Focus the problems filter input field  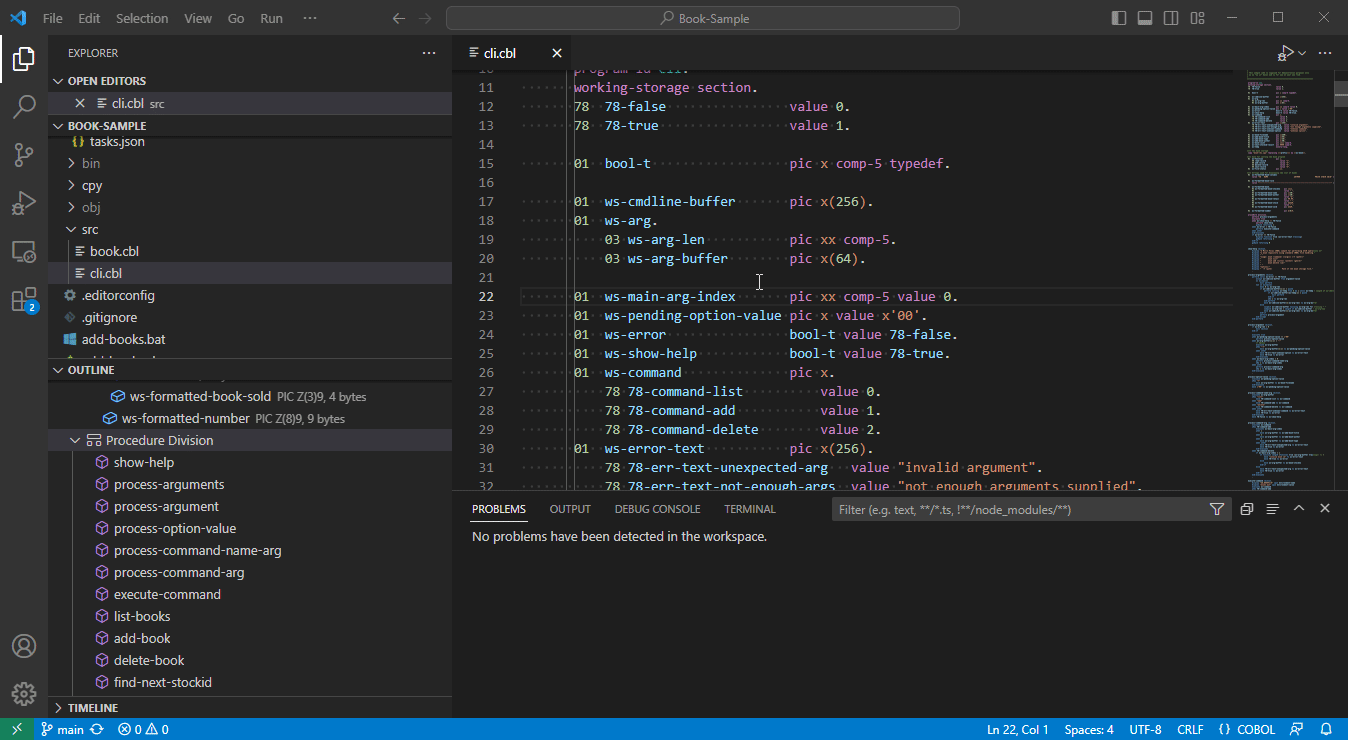(1020, 509)
